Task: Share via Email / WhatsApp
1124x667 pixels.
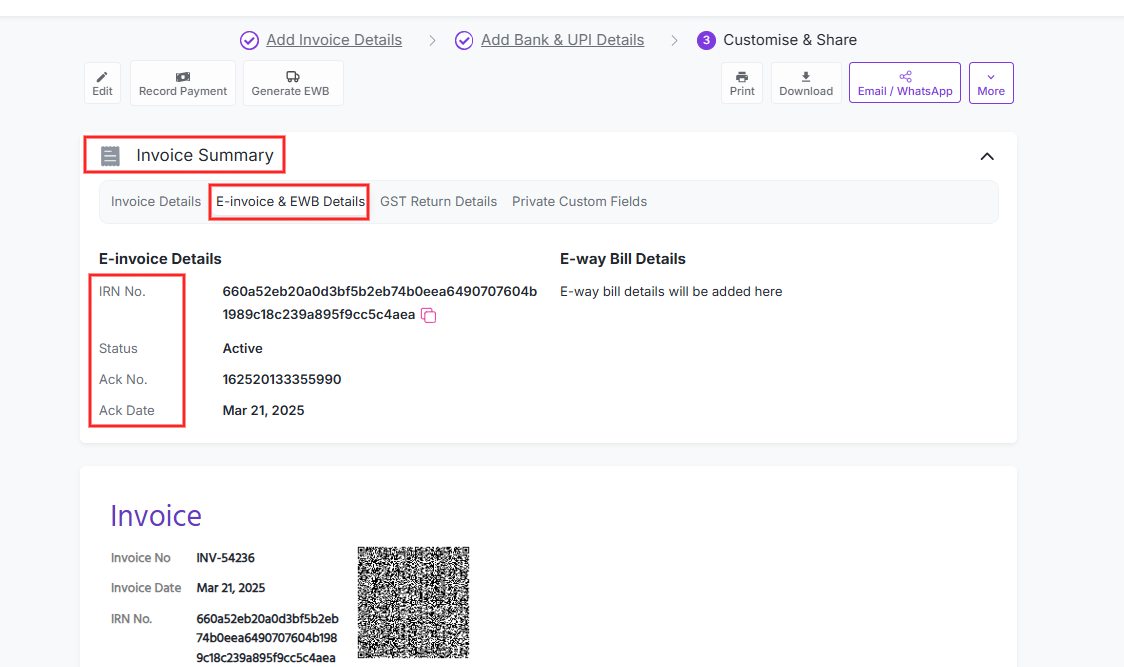Action: 905,83
